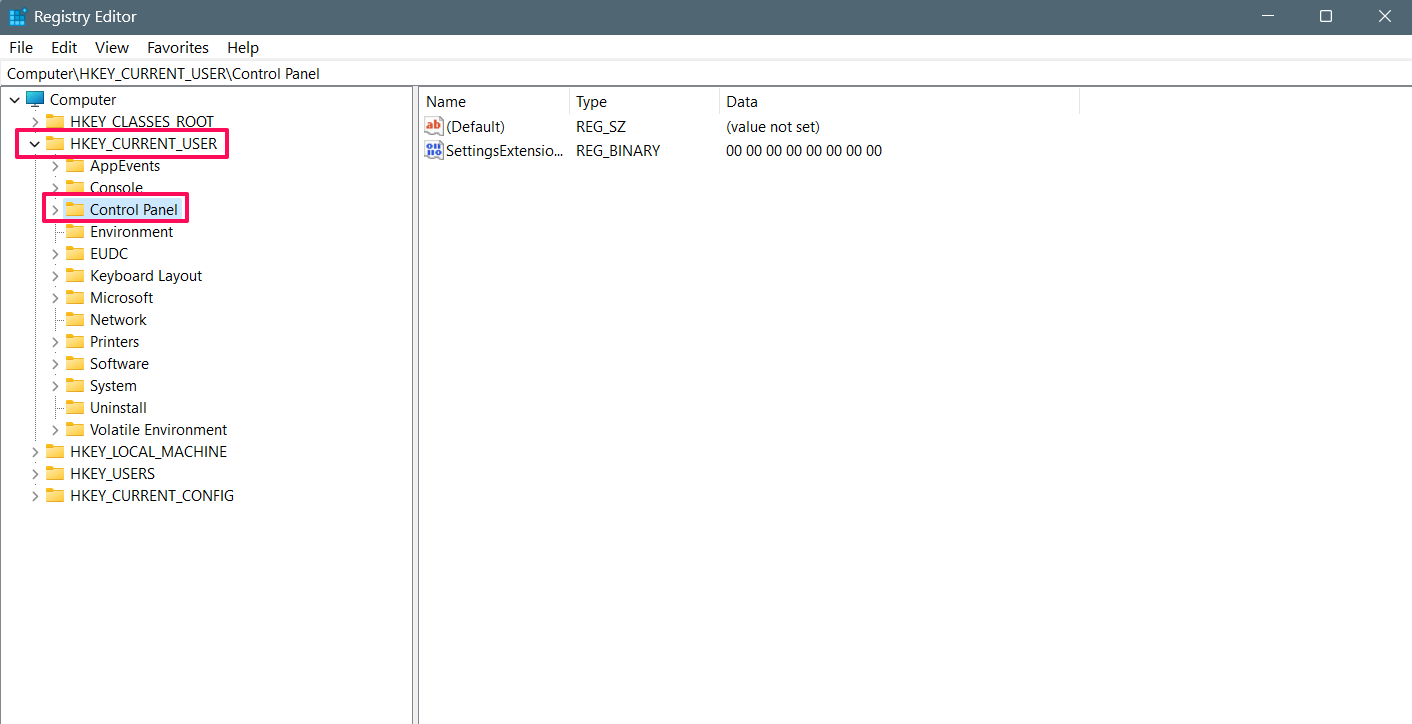
Task: Click the Computer root node icon
Action: [x=35, y=100]
